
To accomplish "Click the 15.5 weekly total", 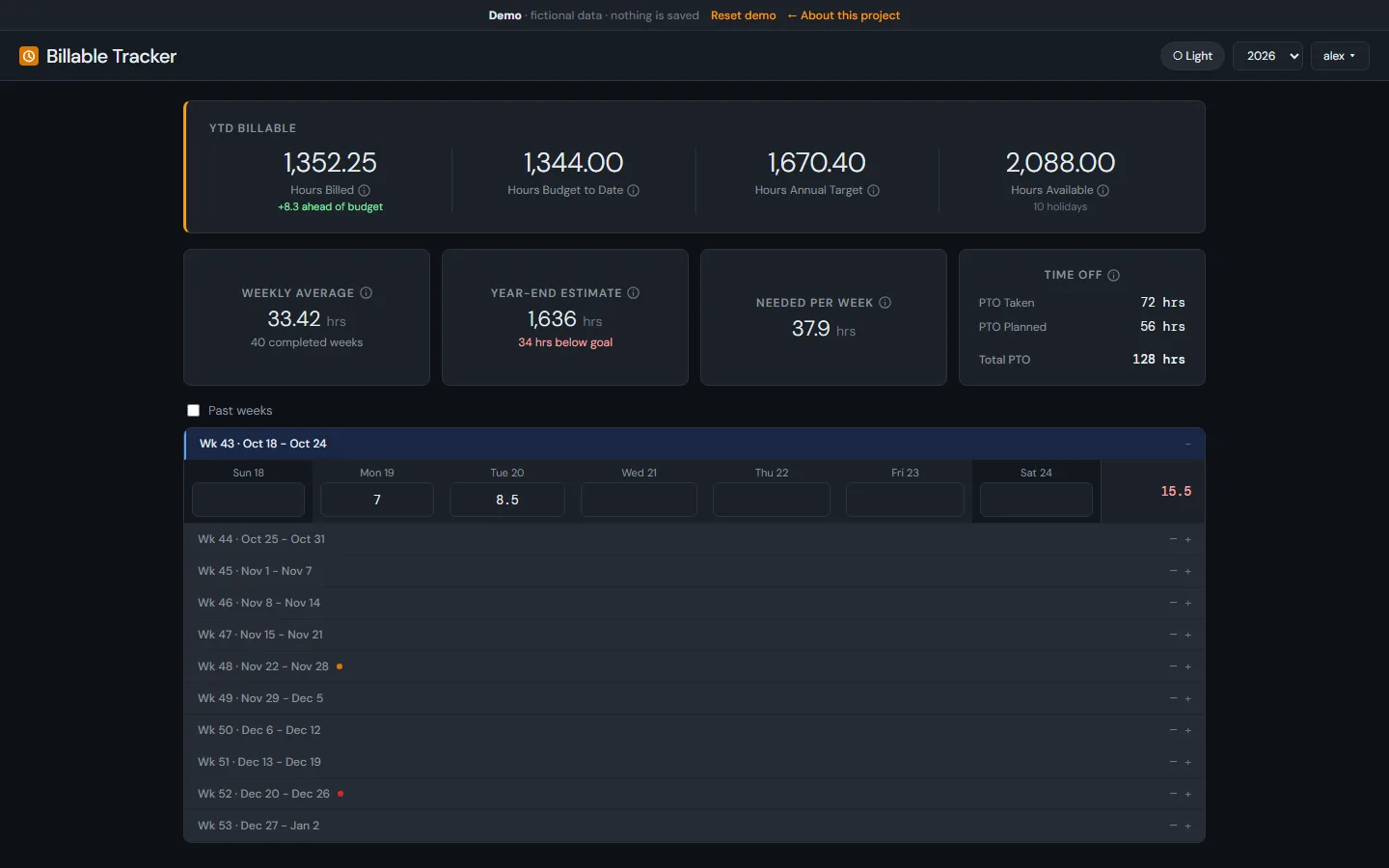I will coord(1176,492).
